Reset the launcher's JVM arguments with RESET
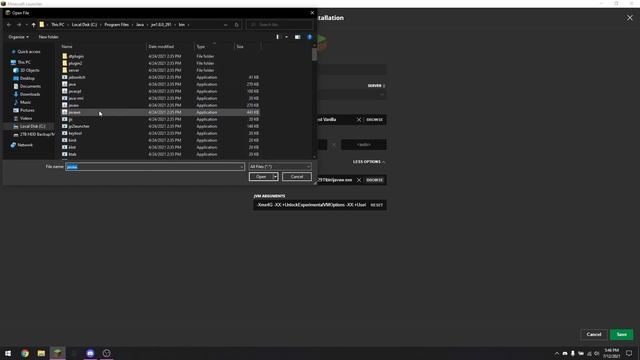This screenshot has height=360, width=640. pyautogui.click(x=377, y=205)
